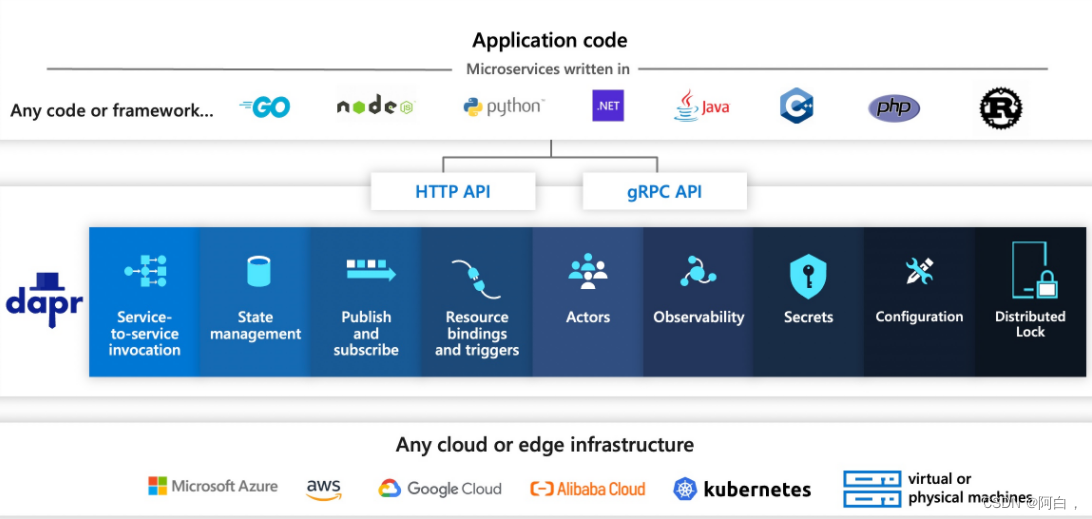1092x519 pixels.
Task: Click the Resource bindings and triggers label
Action: [477, 334]
